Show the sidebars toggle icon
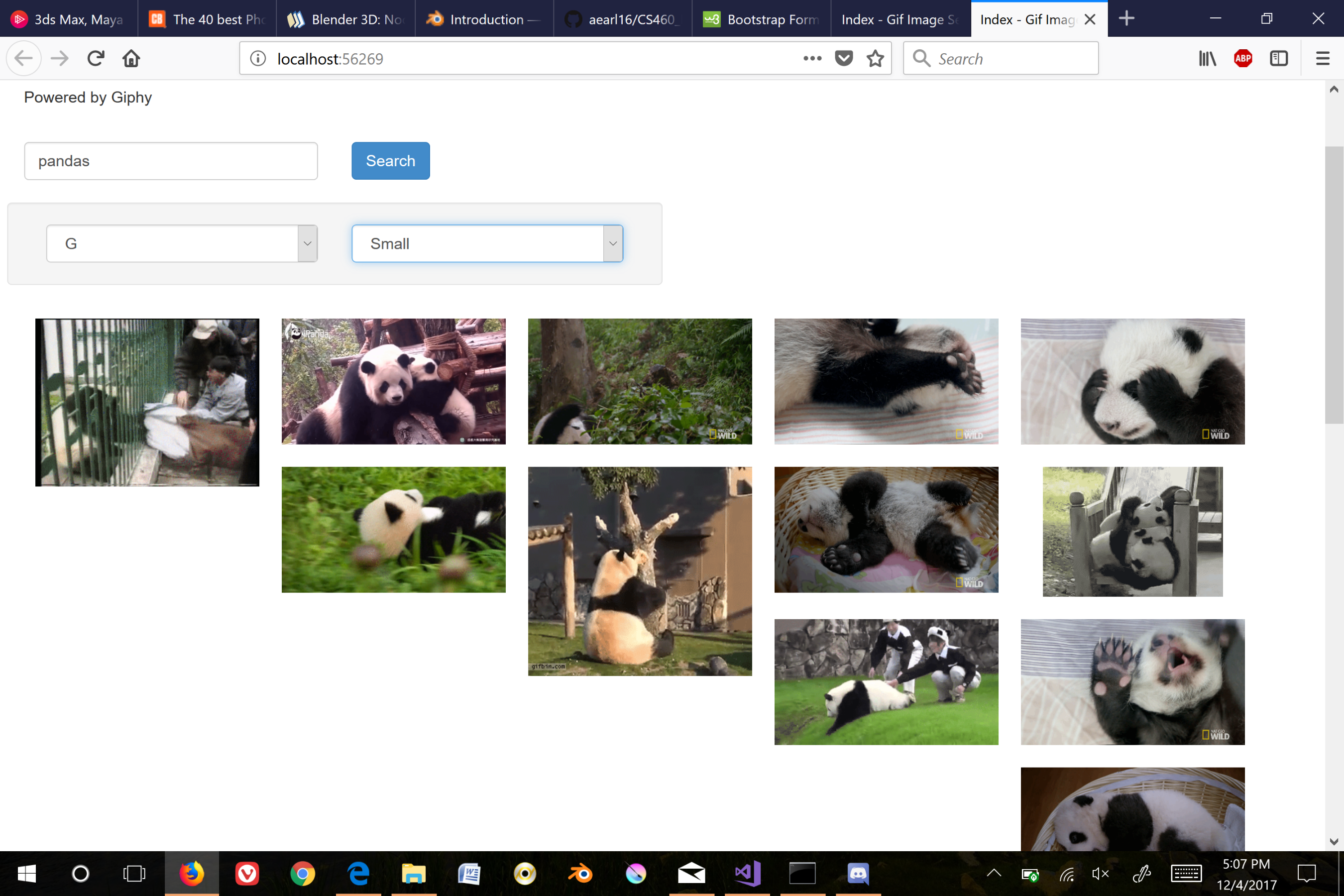The width and height of the screenshot is (1344, 896). pos(1278,58)
